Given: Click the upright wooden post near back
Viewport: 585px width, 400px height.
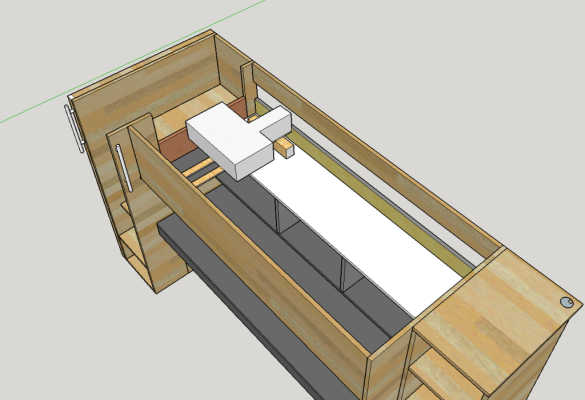Looking at the screenshot, I should point(249,90).
